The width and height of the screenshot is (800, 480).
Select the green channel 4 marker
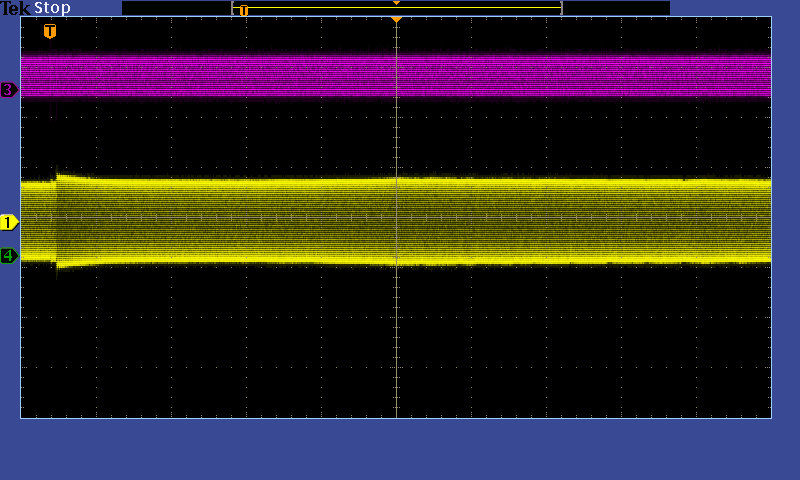[x=9, y=256]
